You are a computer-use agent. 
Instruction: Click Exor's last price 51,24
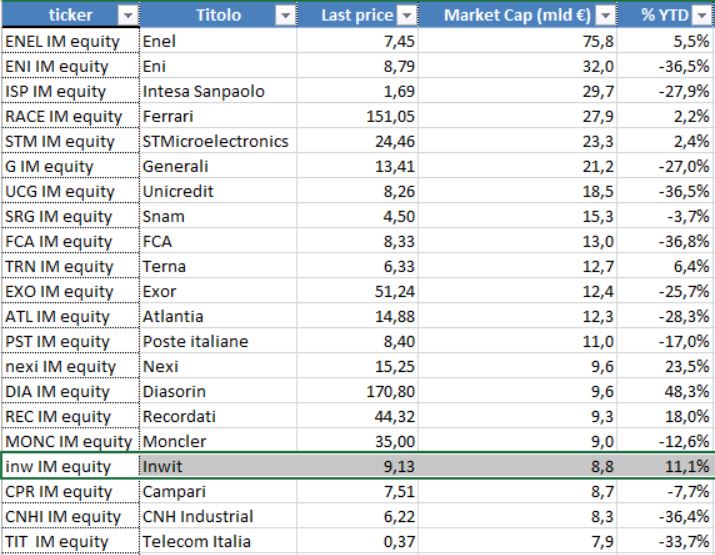(357, 291)
